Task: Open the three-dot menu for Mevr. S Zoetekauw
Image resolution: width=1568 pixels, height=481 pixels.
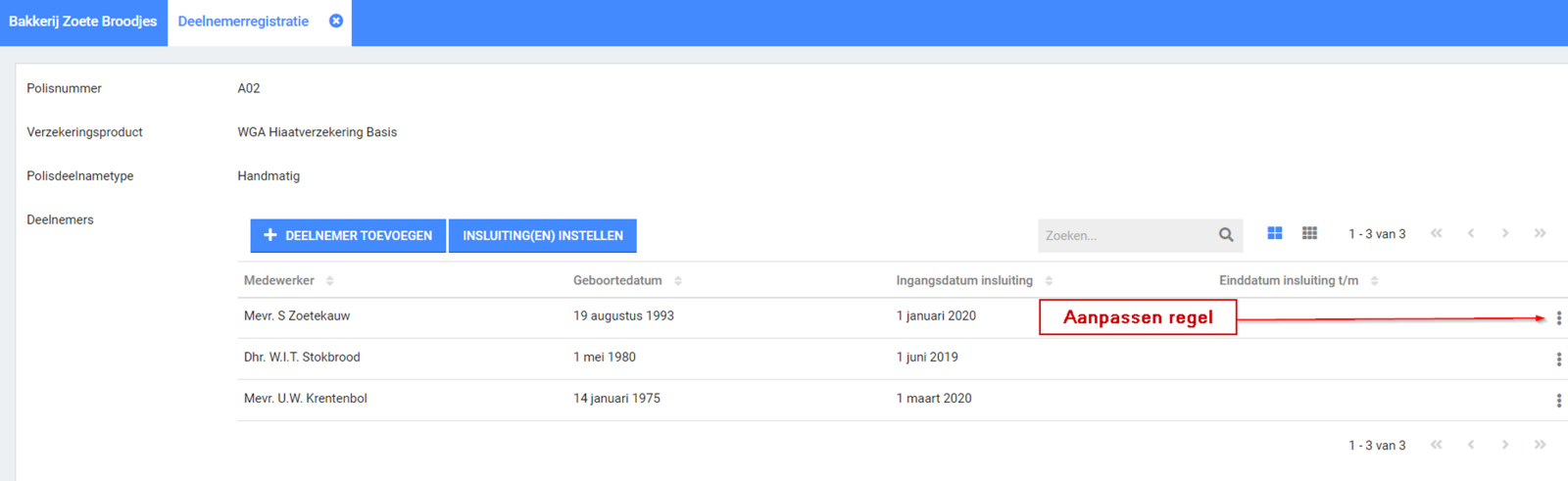Action: tap(1558, 318)
